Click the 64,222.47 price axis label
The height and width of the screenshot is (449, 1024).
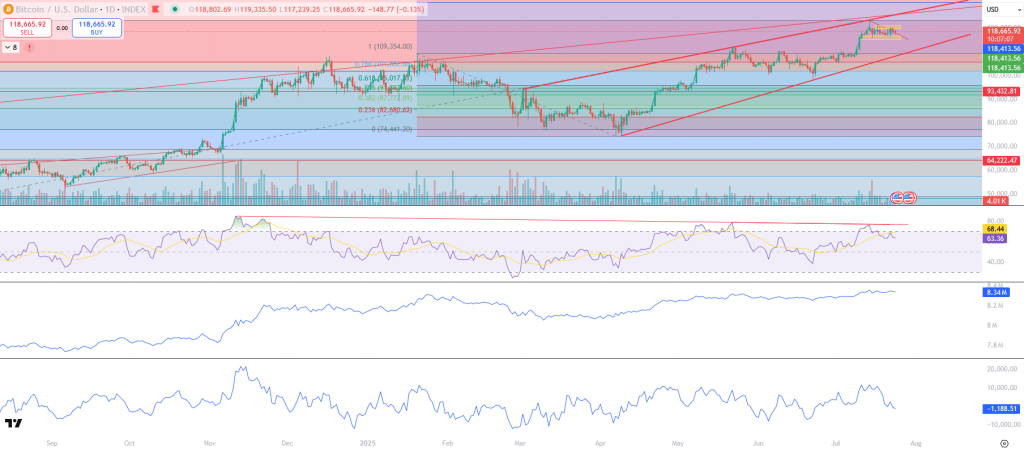(1003, 160)
